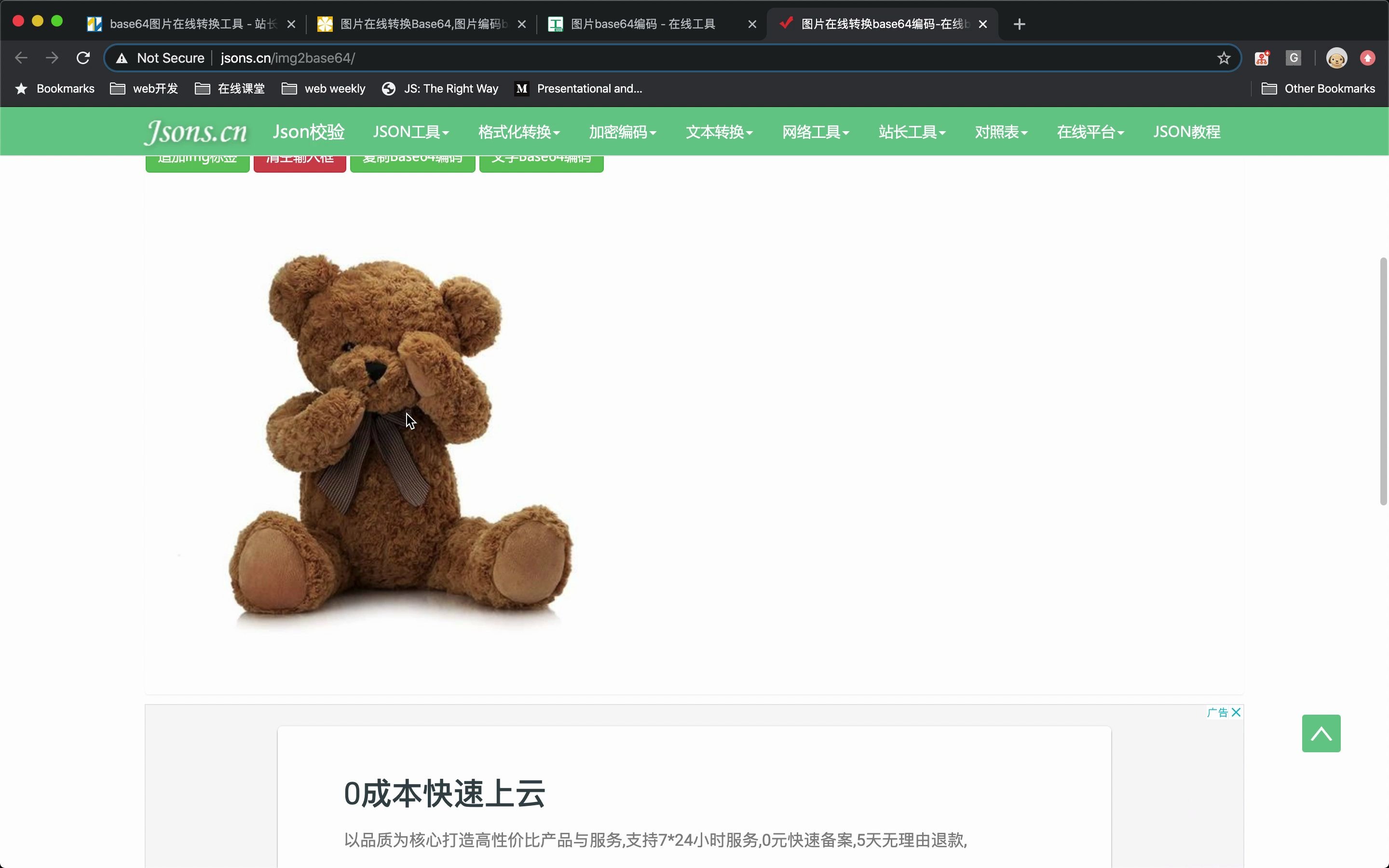Open the 加密编码 dropdown
Screen dimensions: 1389x868
tap(622, 132)
